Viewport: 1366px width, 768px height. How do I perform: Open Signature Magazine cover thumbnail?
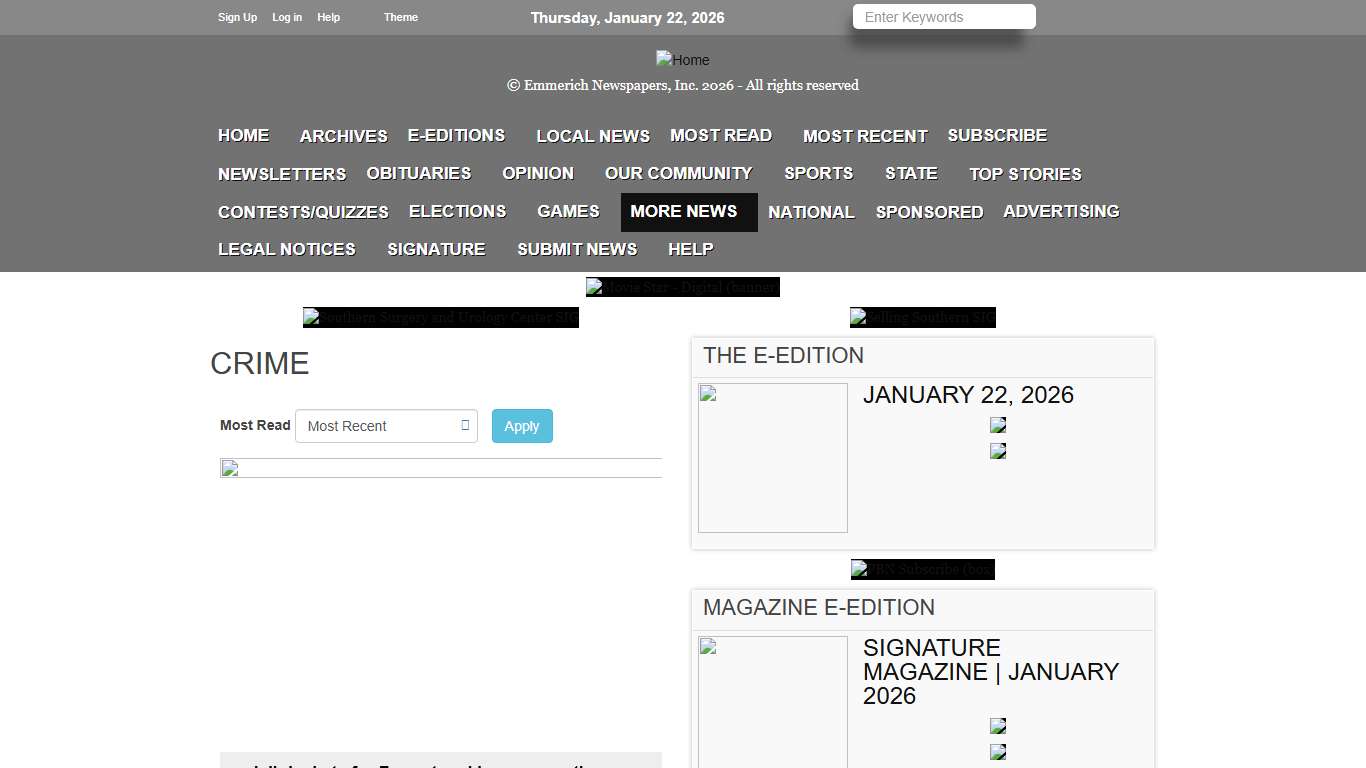[772, 702]
